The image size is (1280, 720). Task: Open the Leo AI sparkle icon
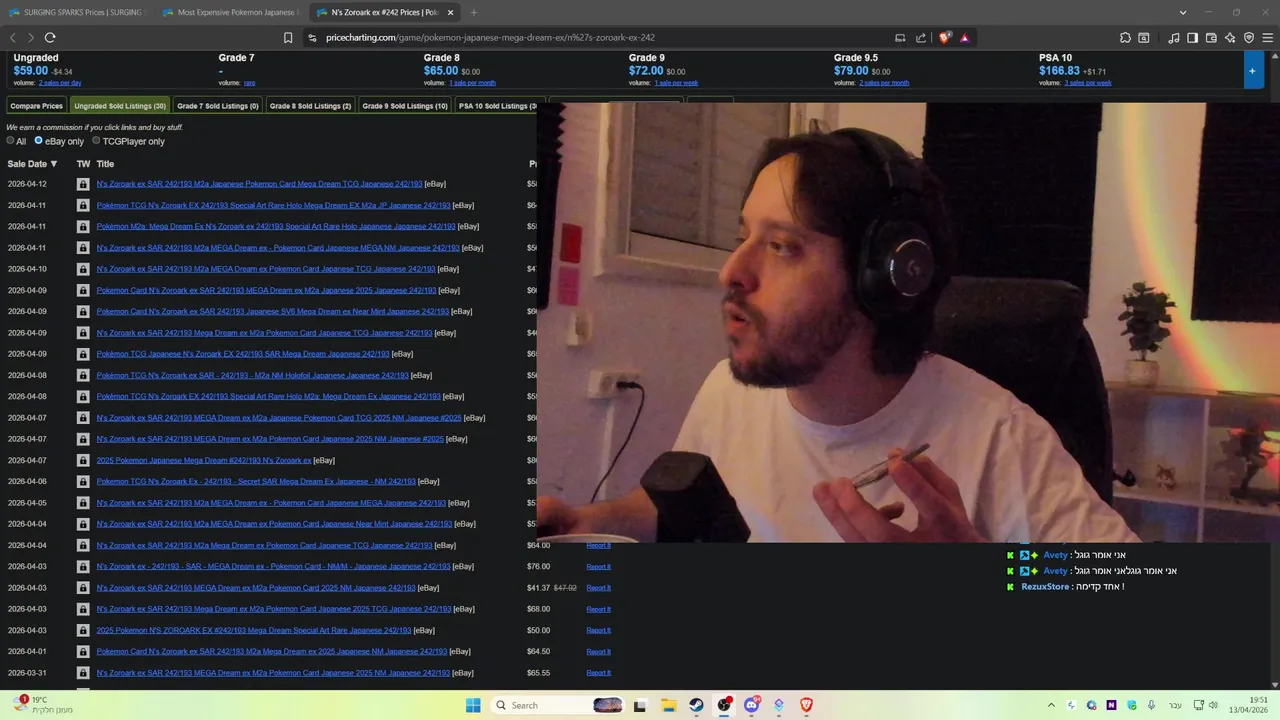pos(1230,38)
